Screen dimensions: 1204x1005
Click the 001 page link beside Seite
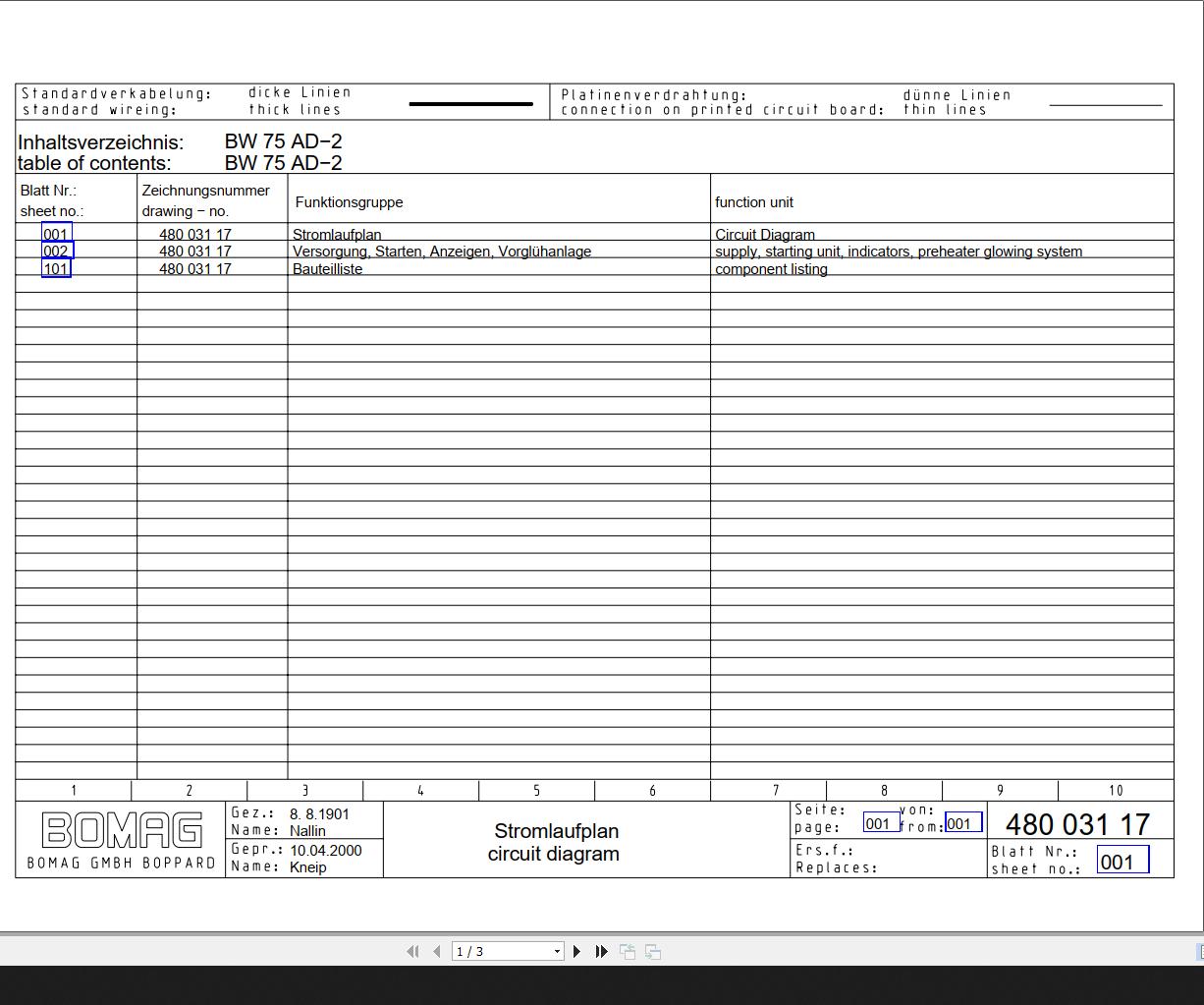tap(881, 823)
